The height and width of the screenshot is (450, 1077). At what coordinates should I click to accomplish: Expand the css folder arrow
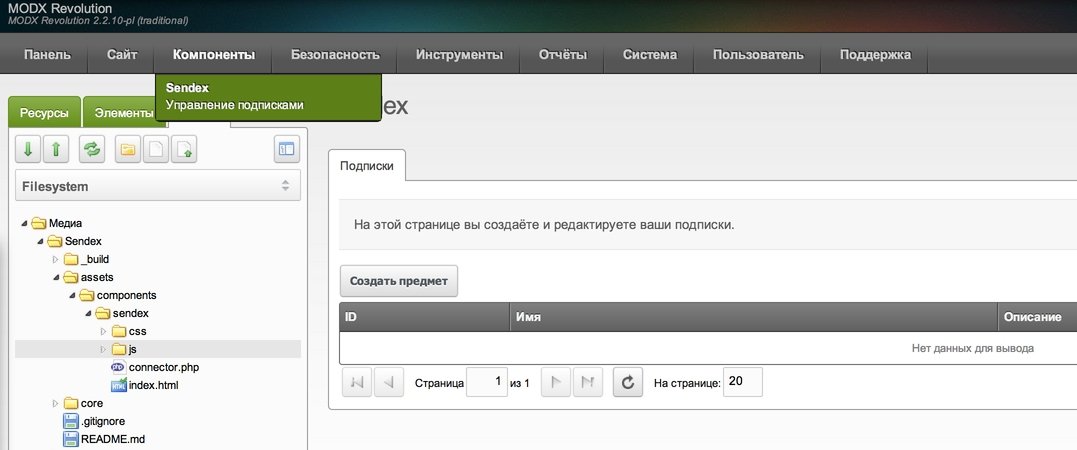[x=104, y=331]
